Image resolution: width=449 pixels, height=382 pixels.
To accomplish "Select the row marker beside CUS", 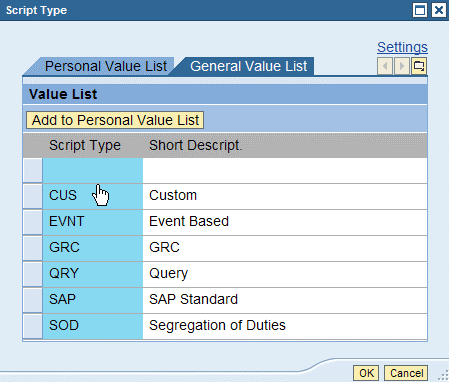I will pyautogui.click(x=33, y=196).
